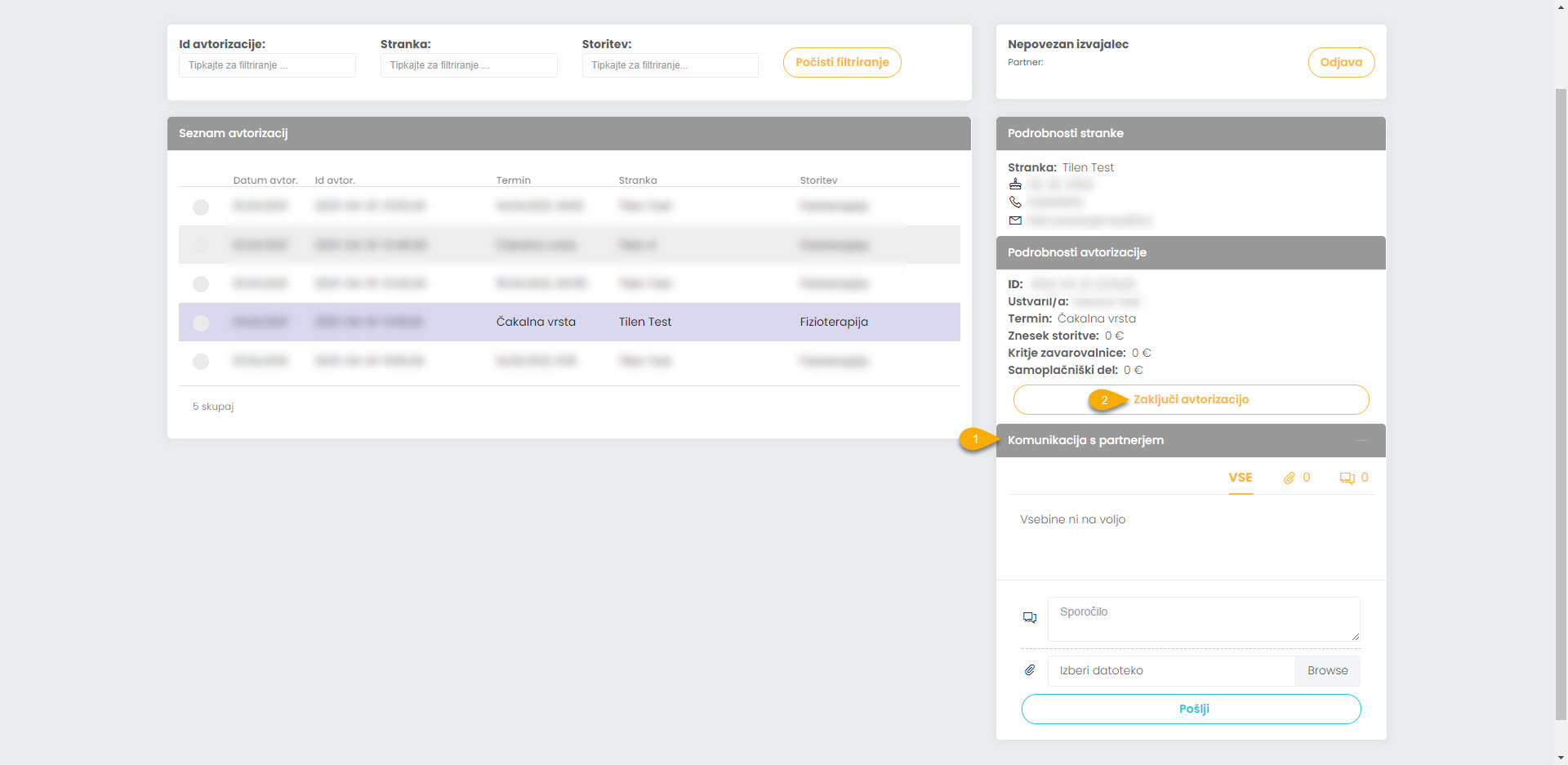
Task: Switch to the VSE tab
Action: [x=1240, y=478]
